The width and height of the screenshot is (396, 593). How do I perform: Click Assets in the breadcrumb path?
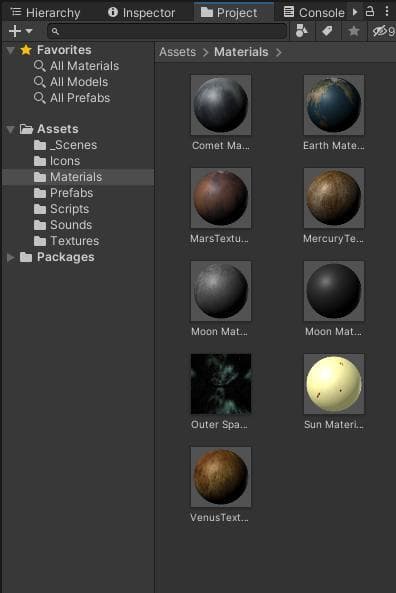(177, 52)
